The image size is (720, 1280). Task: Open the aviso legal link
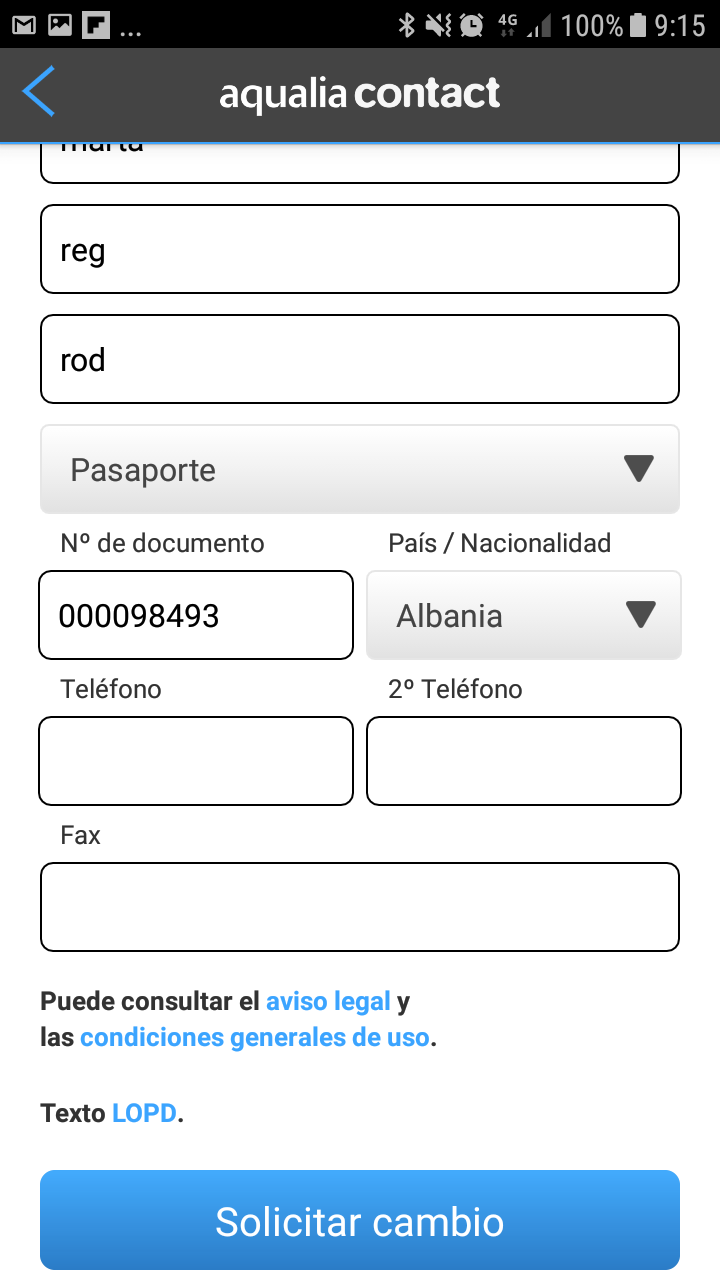328,1001
